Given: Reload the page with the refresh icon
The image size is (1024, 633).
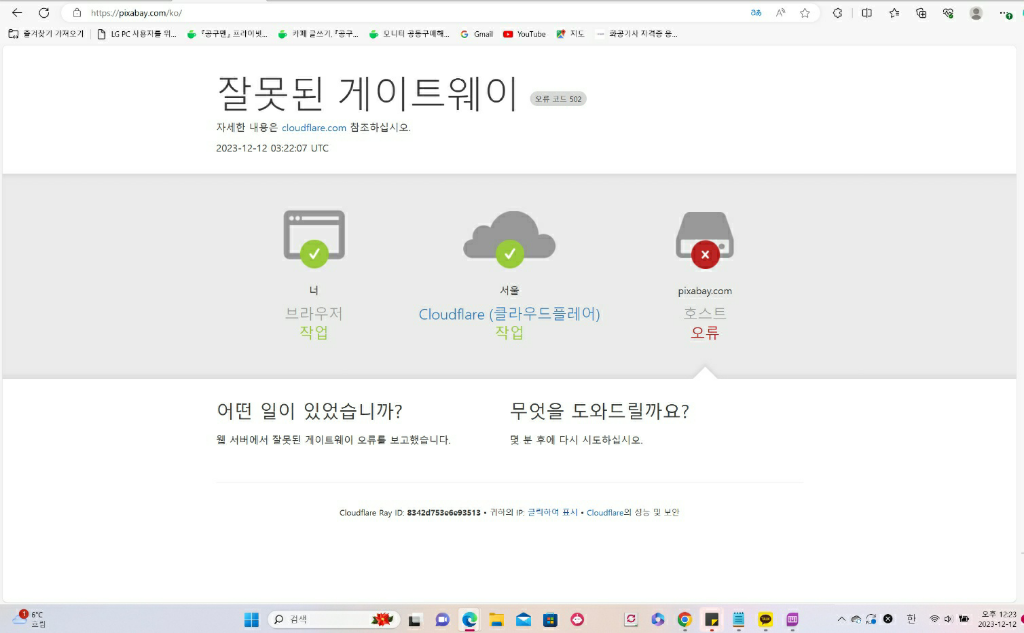Looking at the screenshot, I should 43,13.
